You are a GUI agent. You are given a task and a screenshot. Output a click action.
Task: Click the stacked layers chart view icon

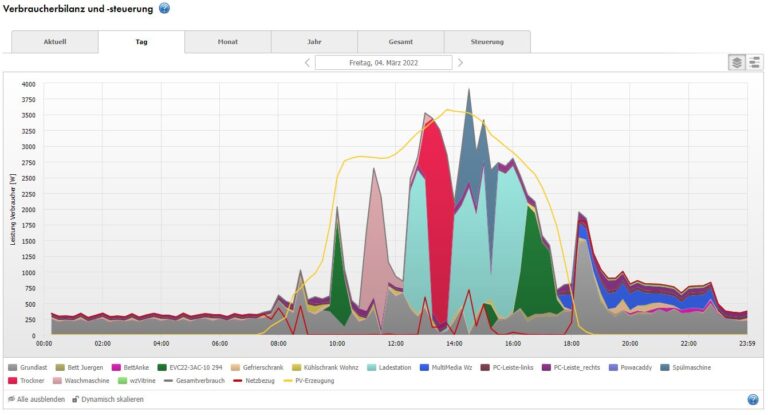coord(736,62)
